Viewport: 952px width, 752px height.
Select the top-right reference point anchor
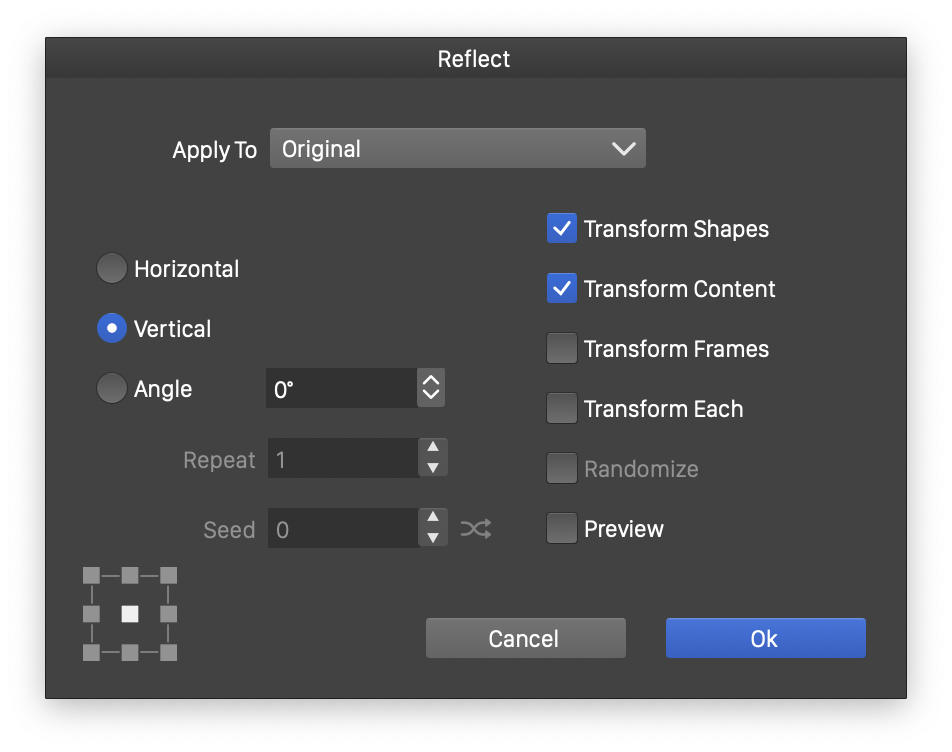click(x=168, y=575)
